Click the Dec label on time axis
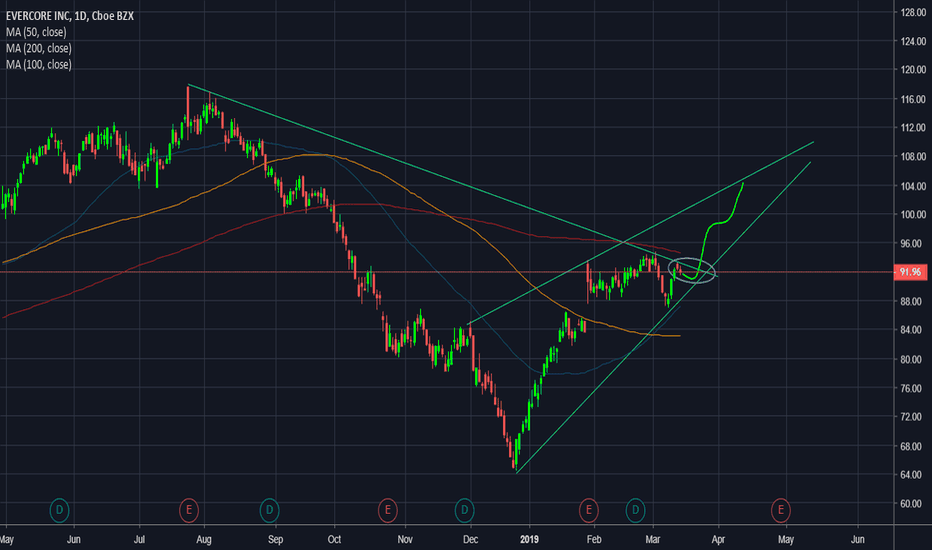Image resolution: width=932 pixels, height=550 pixels. (470, 539)
